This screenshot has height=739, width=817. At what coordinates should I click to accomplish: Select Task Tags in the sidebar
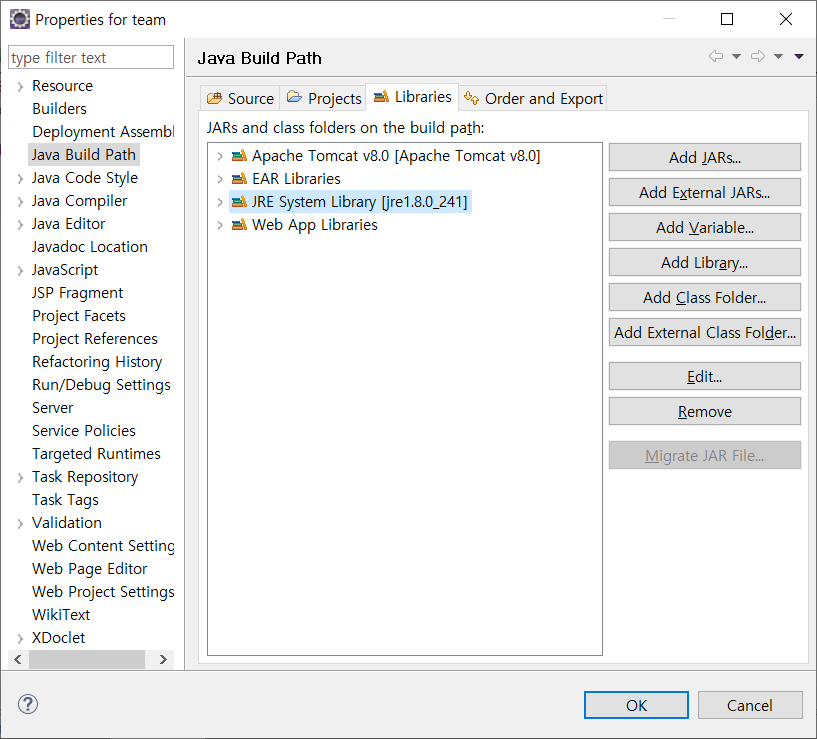[x=65, y=499]
